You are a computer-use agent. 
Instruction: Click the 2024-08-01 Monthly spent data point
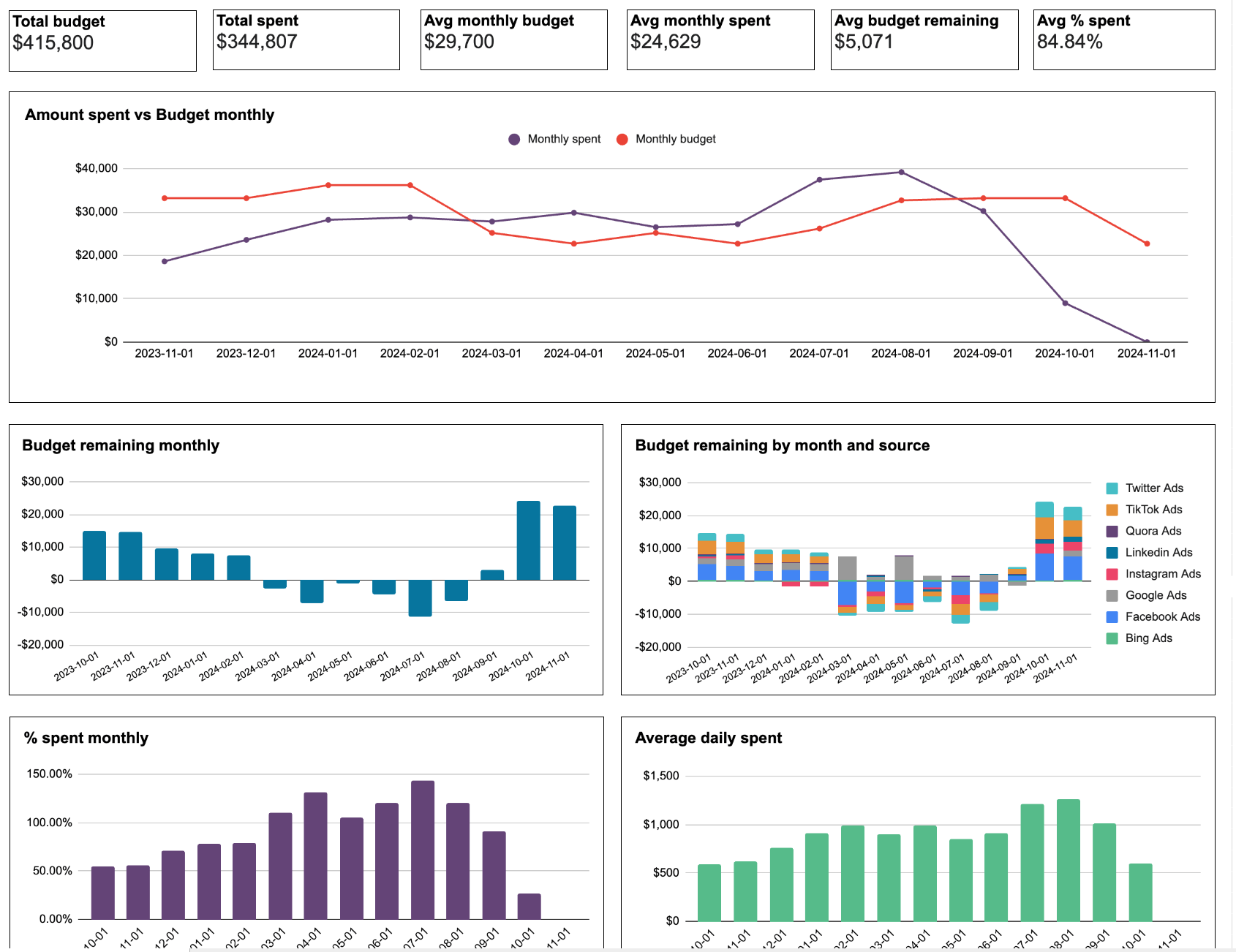coord(900,172)
